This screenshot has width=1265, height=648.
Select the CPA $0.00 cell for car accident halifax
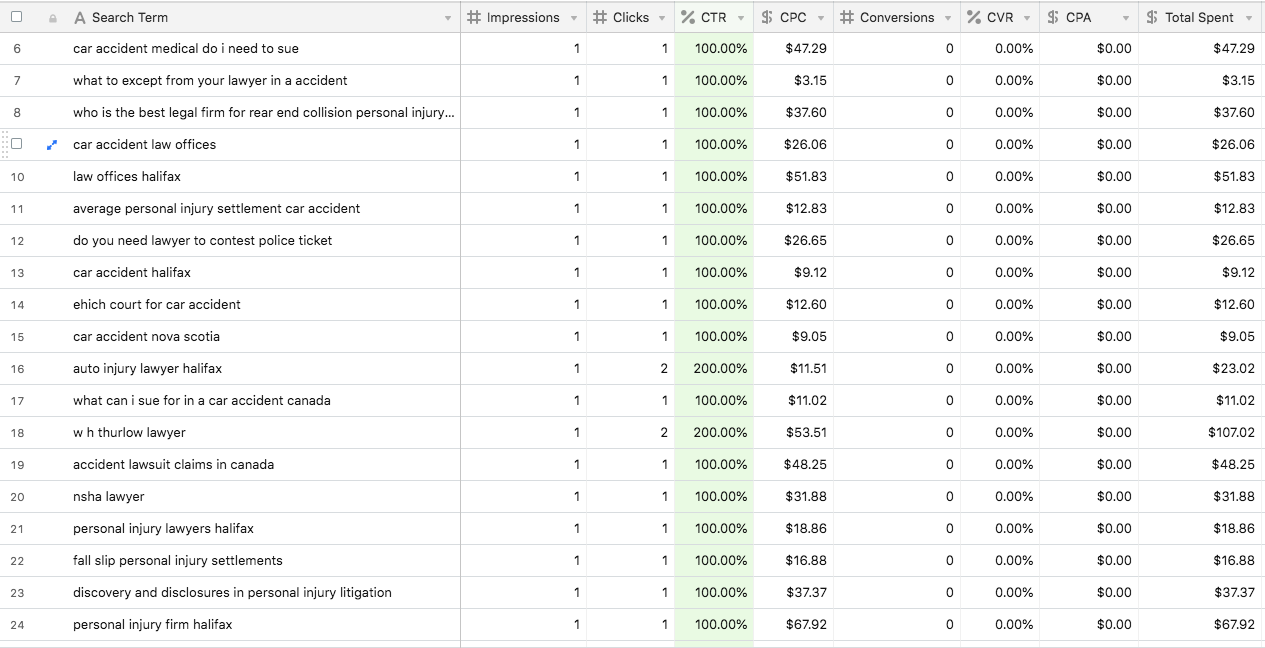tap(1089, 272)
